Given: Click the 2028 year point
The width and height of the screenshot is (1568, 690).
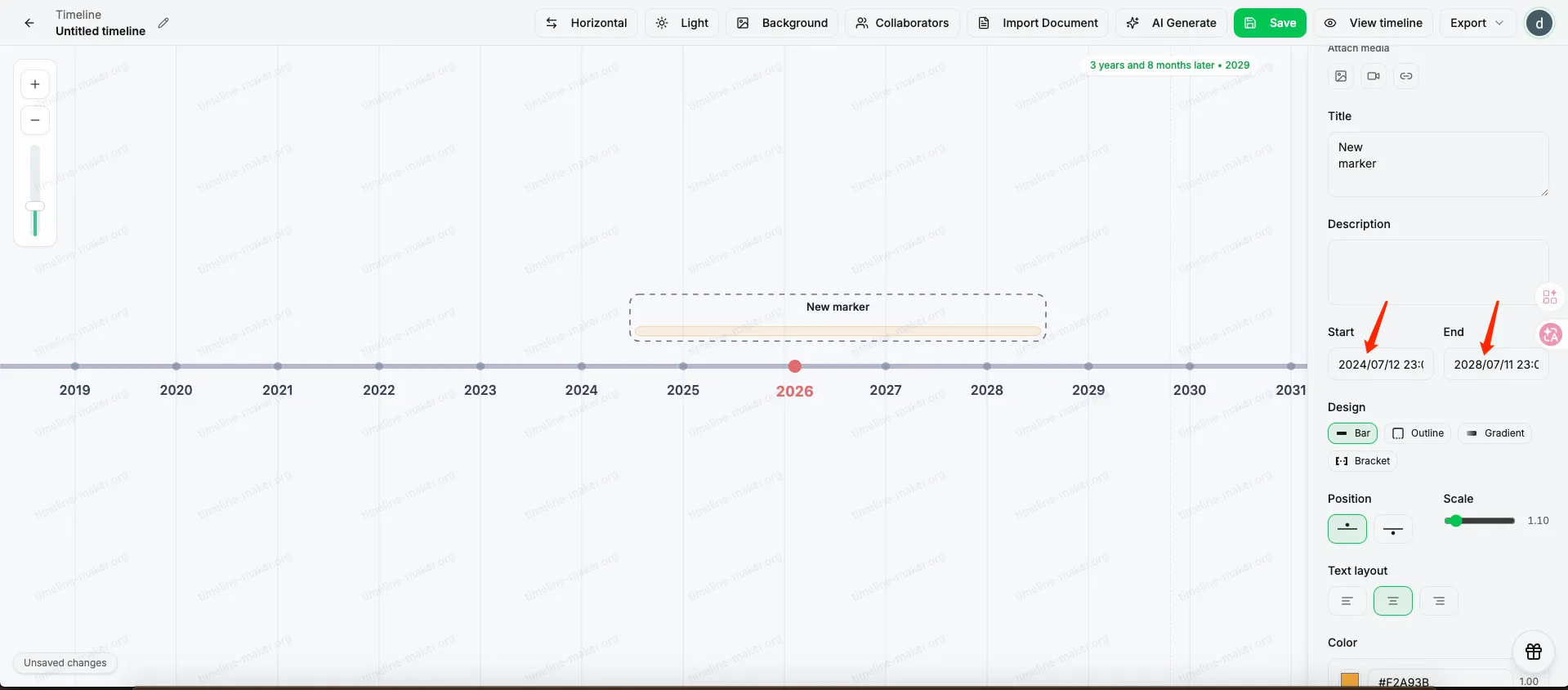Looking at the screenshot, I should click(987, 366).
